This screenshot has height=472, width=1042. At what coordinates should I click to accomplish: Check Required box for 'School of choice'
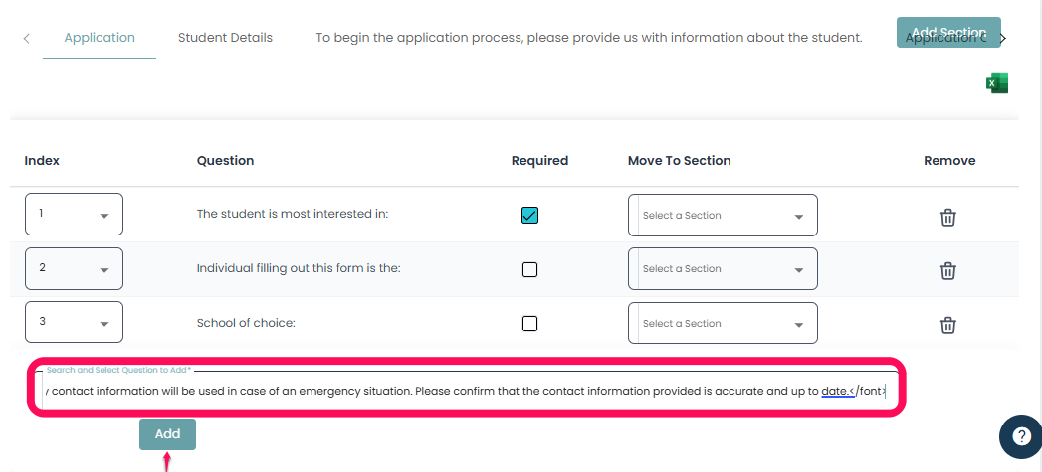click(530, 323)
